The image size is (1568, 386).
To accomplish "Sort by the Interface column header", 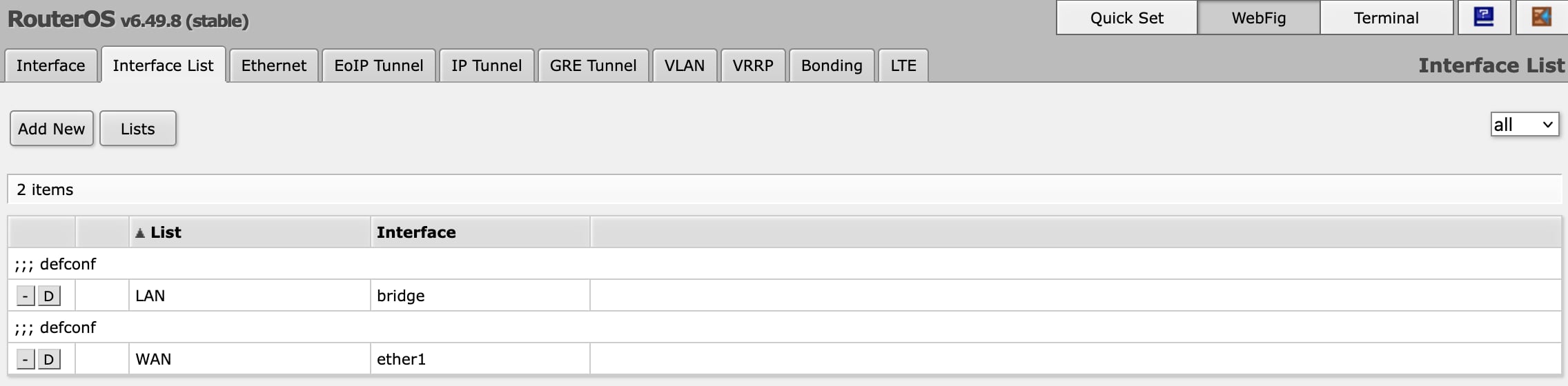I will pos(480,232).
